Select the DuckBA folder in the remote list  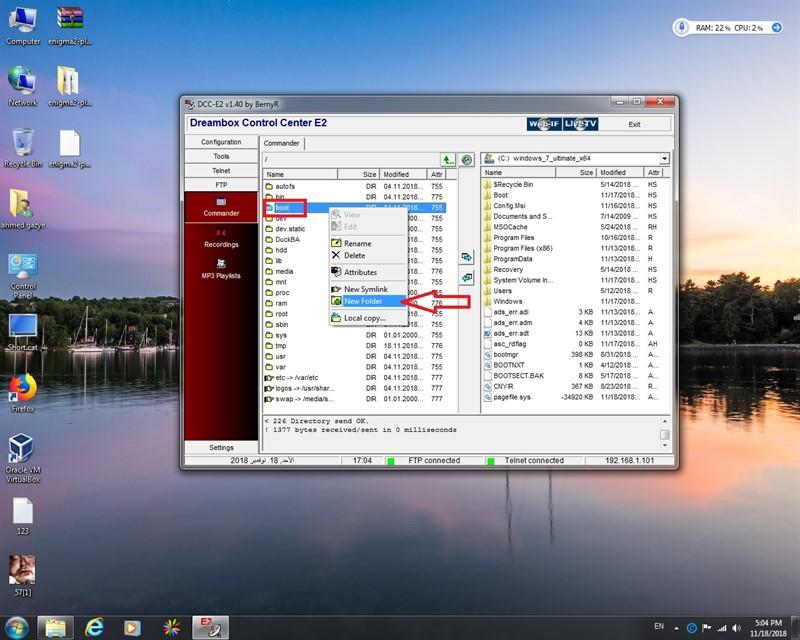pos(355,239)
